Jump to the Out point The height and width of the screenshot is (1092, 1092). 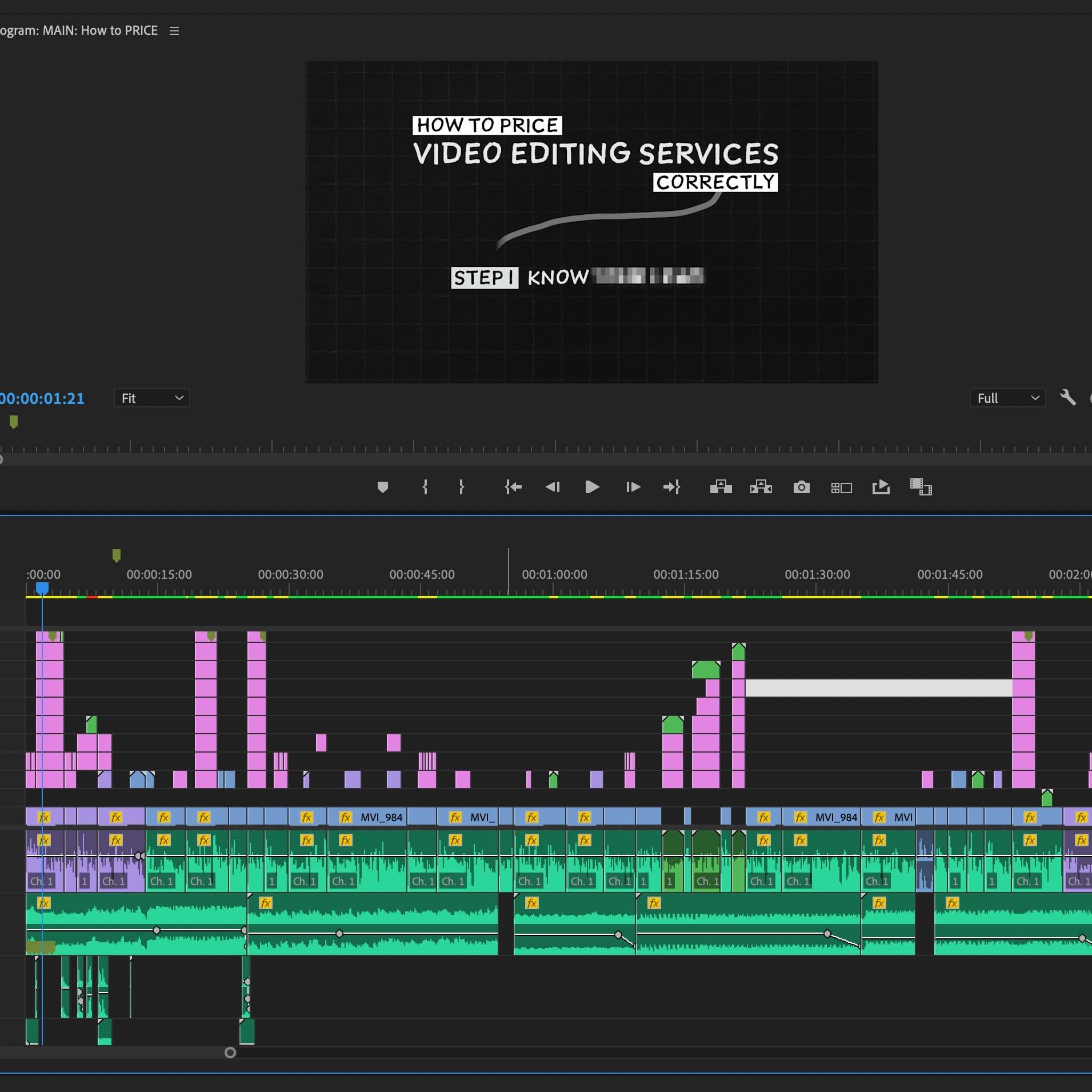(x=672, y=487)
